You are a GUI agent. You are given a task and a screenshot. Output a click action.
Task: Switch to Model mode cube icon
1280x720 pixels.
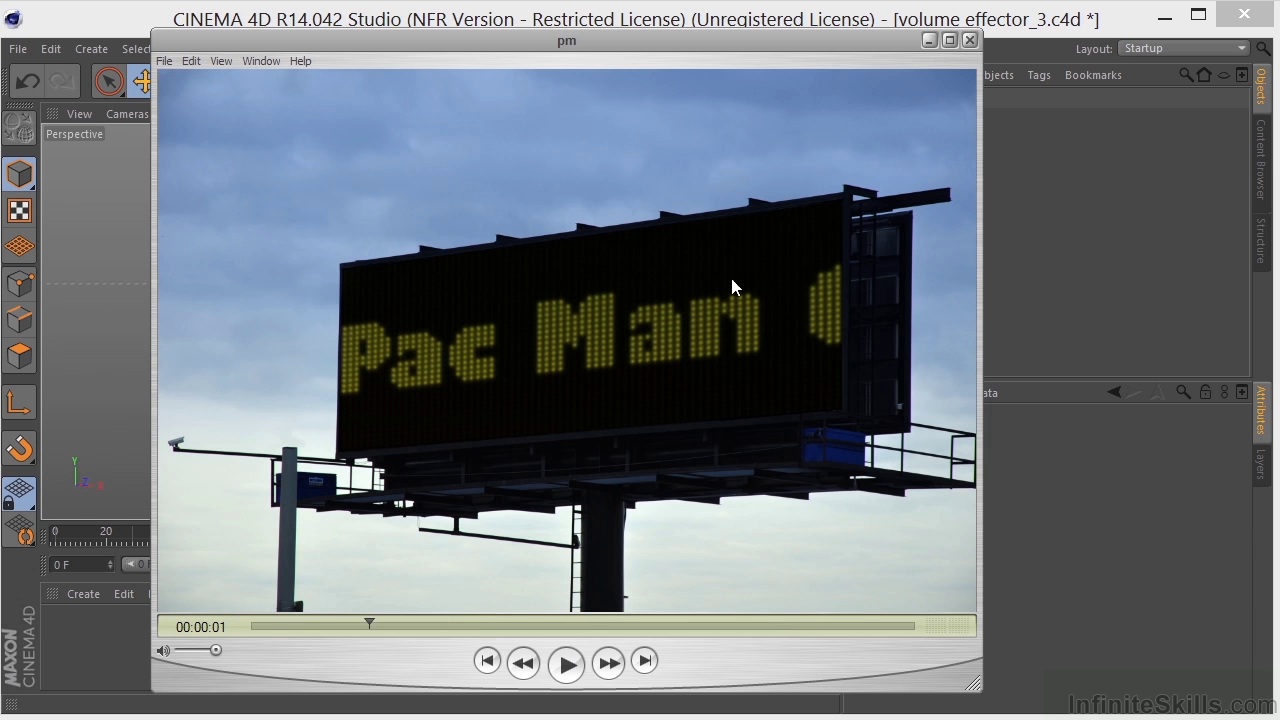(19, 174)
